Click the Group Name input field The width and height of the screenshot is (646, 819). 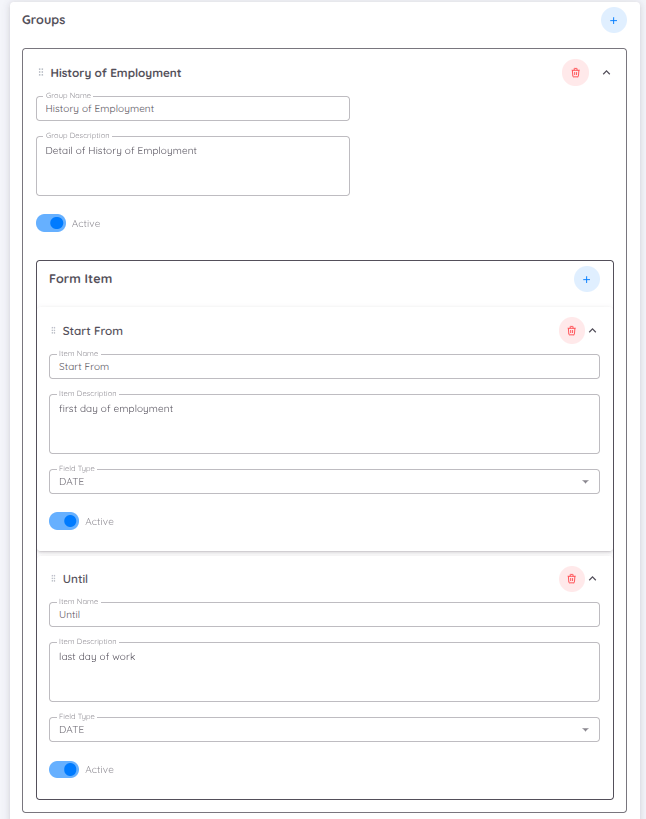pos(192,108)
